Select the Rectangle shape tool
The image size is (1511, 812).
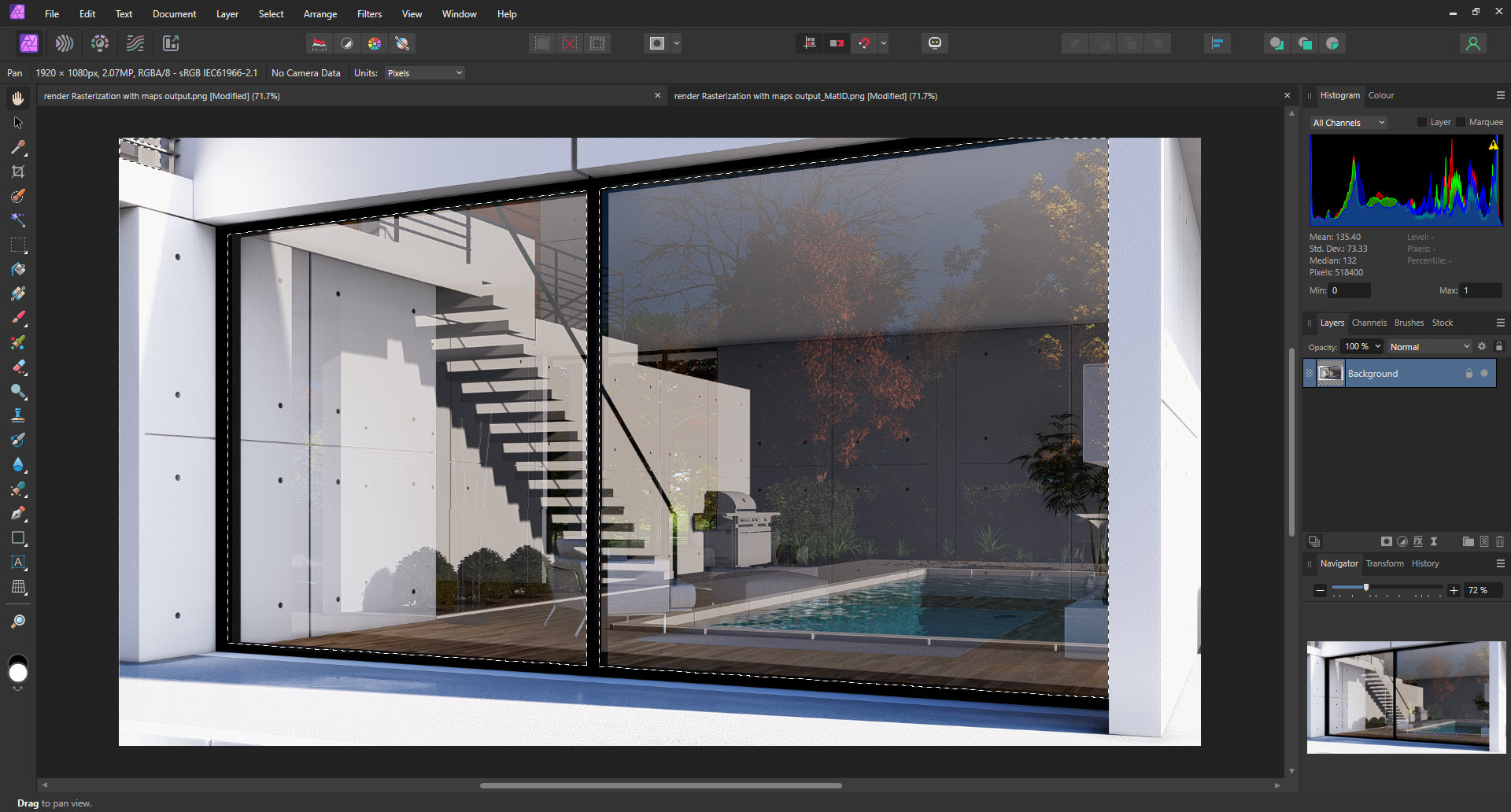[18, 538]
